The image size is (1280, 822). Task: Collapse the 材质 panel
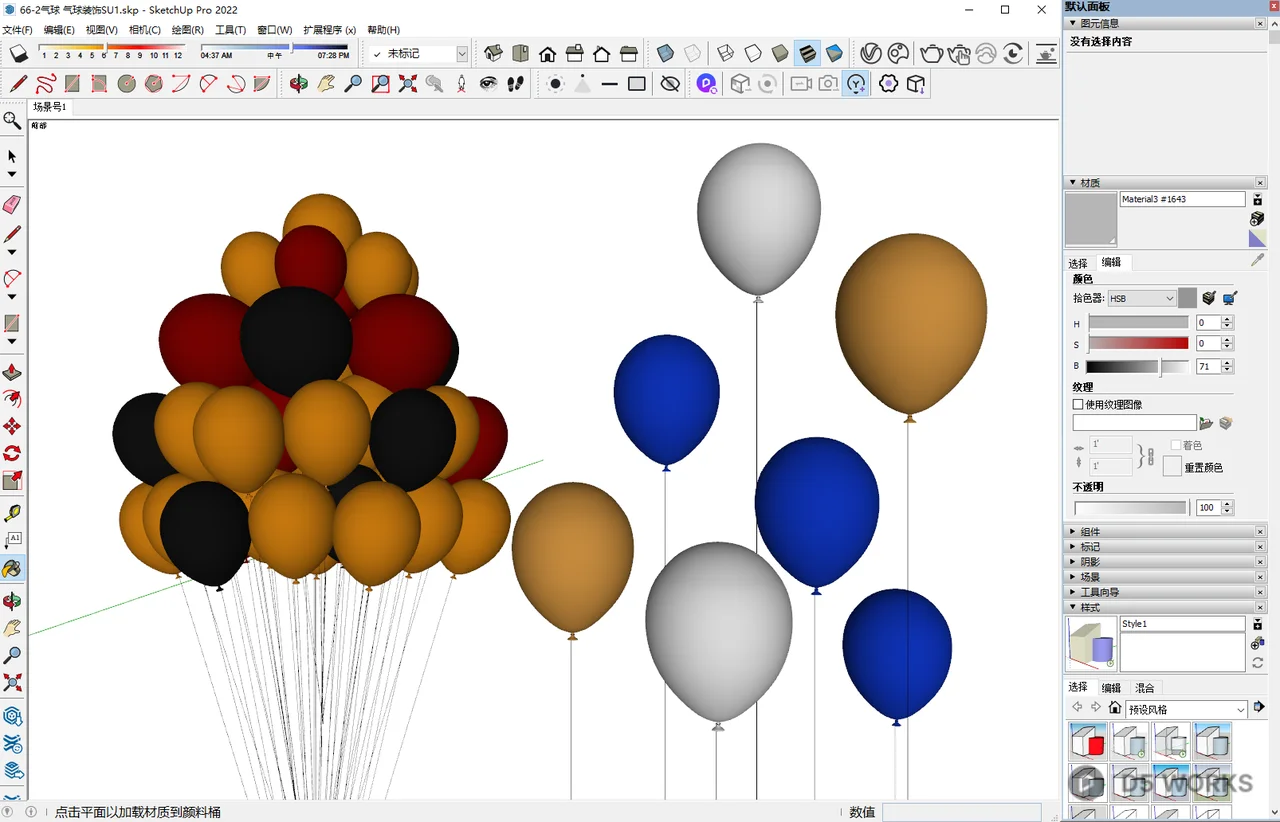[1165, 183]
